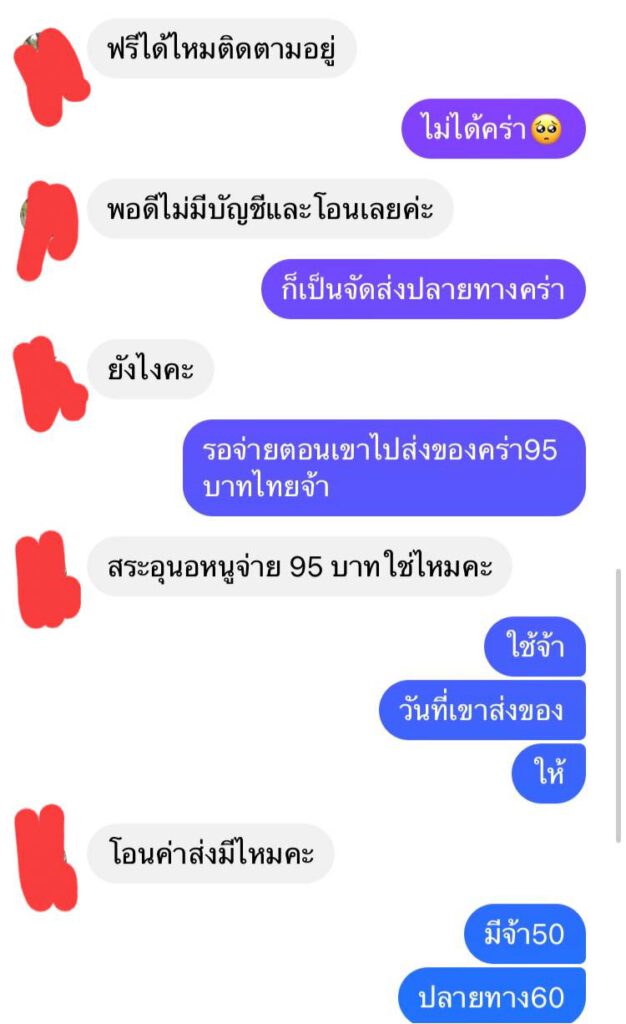Open sender avatar beside 'โอนค่าส่งมีไหมคะ'
This screenshot has height=1024, width=626.
[46, 857]
